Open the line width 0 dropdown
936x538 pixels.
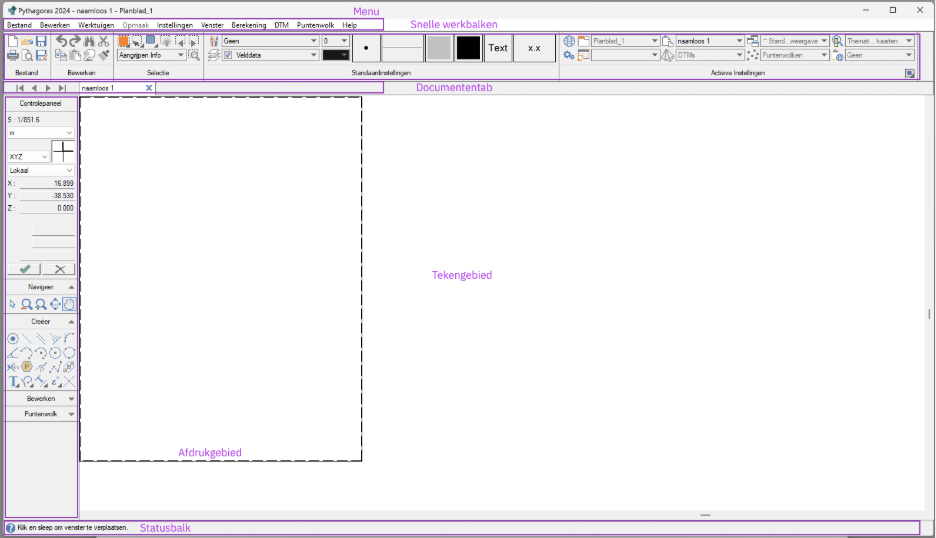click(x=335, y=41)
